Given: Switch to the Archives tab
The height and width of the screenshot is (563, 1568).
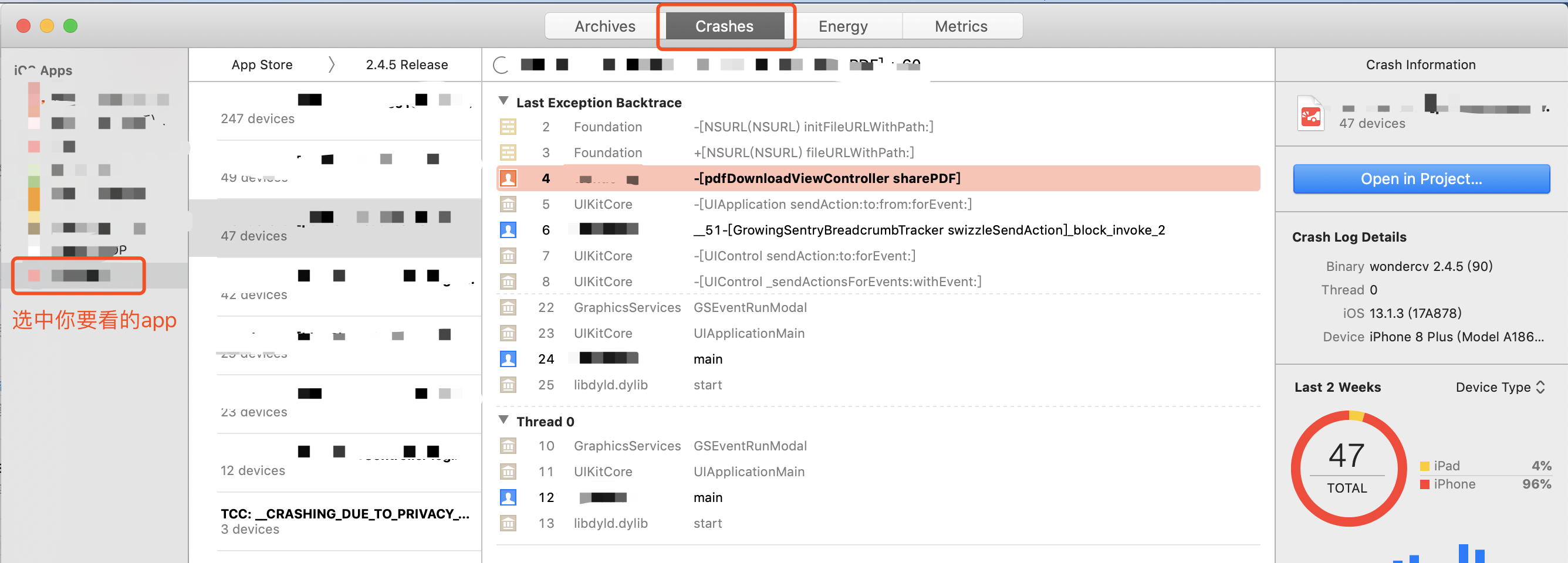Looking at the screenshot, I should coord(604,26).
